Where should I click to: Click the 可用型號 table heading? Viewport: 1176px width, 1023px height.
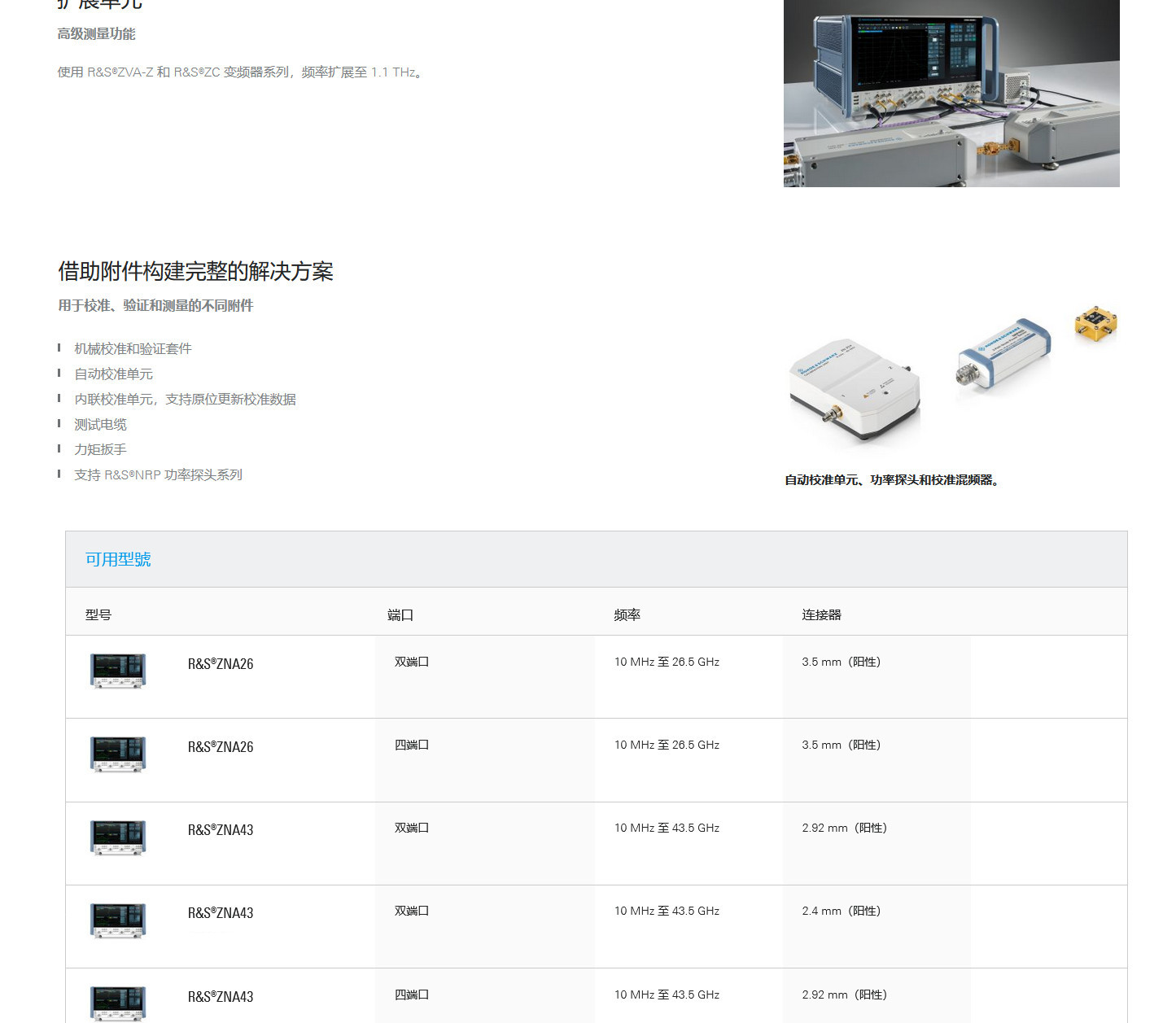pos(118,559)
